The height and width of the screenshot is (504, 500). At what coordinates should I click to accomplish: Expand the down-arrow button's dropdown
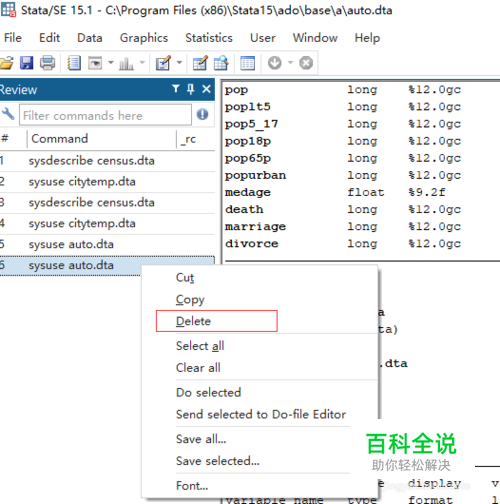point(290,62)
